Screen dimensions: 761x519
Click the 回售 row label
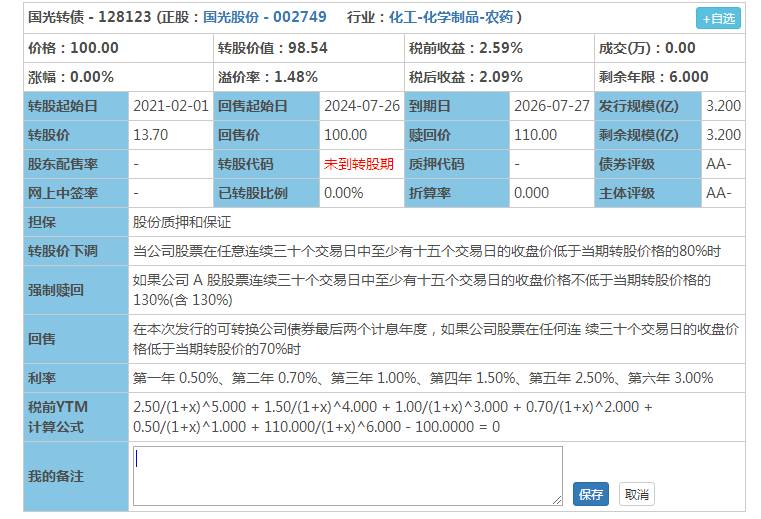click(76, 339)
